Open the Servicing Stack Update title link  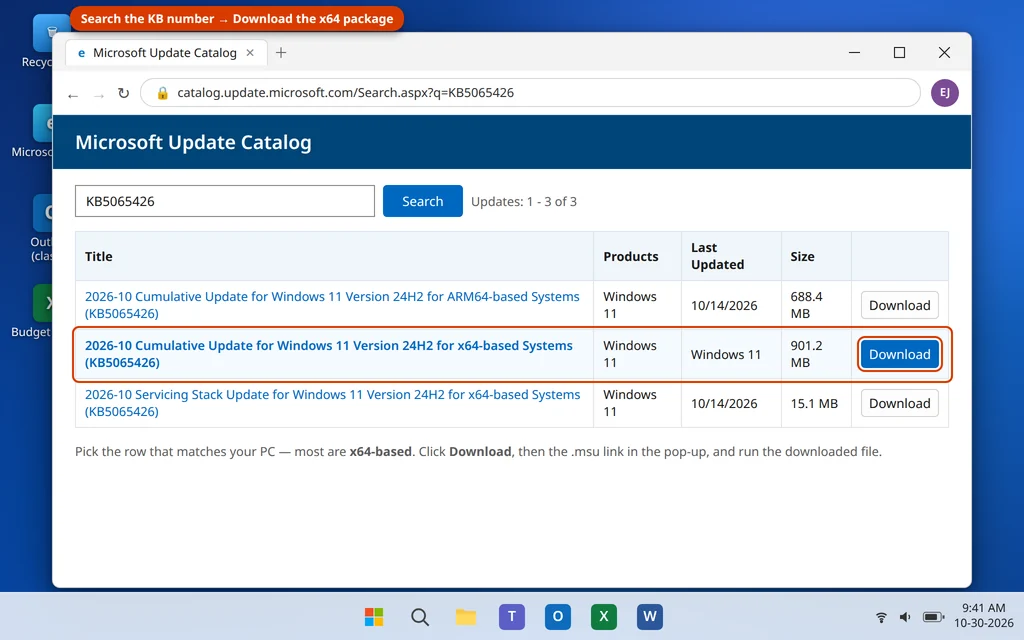[332, 403]
